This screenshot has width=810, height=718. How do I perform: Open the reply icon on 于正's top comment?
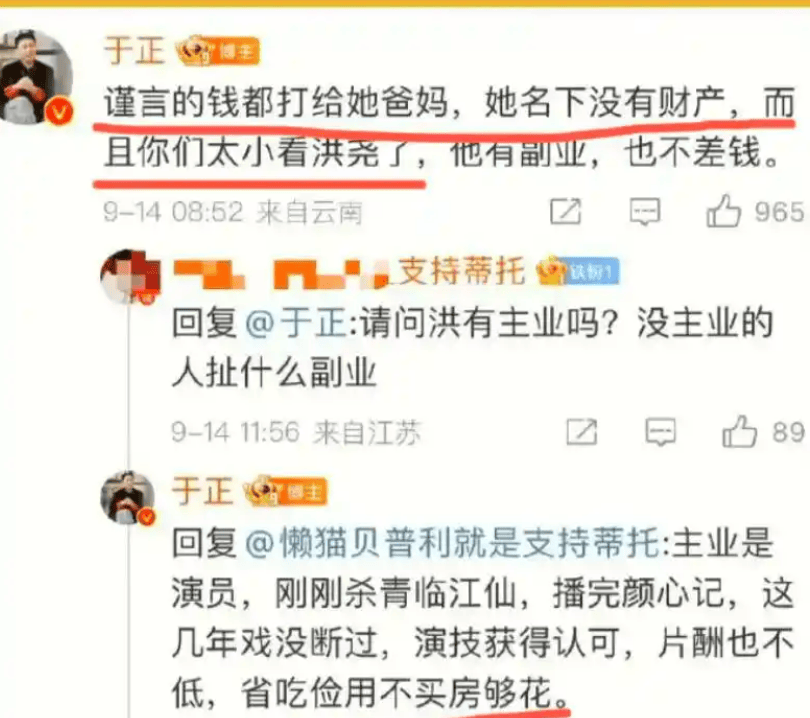click(x=645, y=212)
